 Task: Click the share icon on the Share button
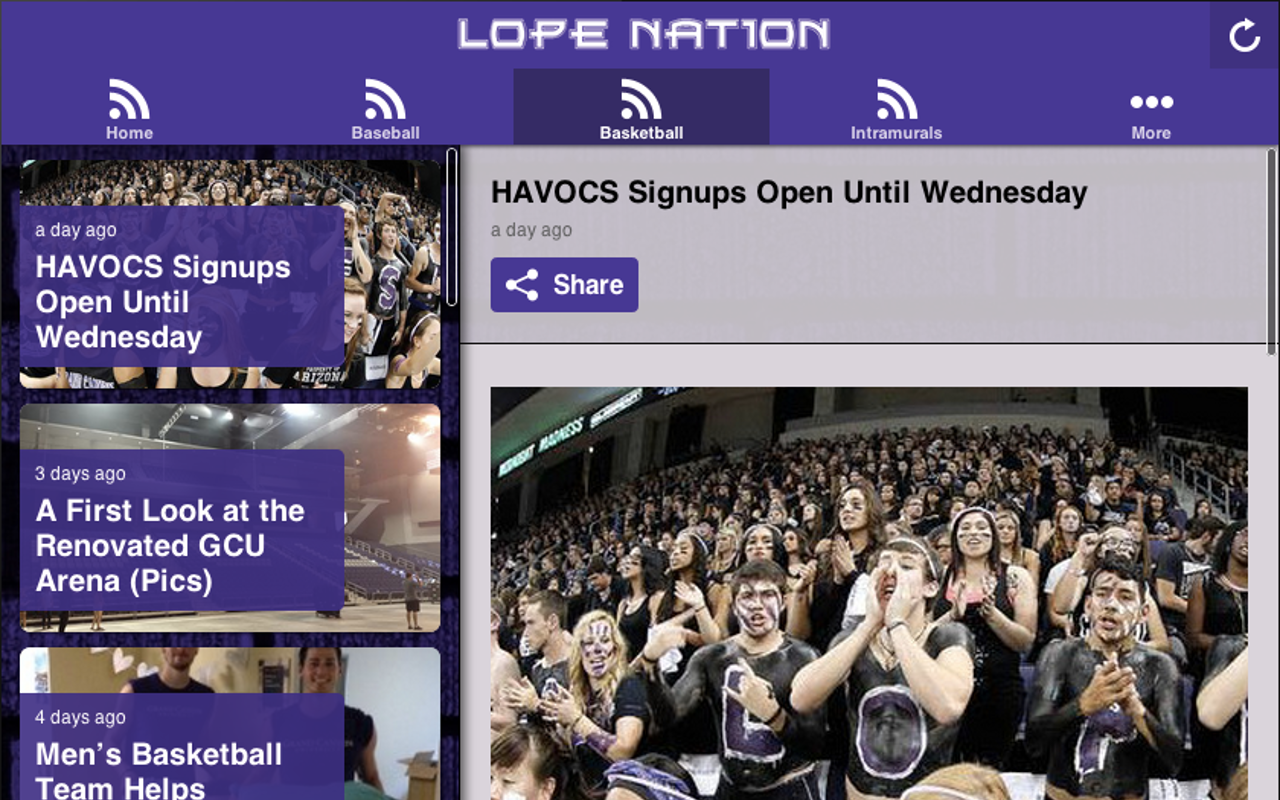522,285
